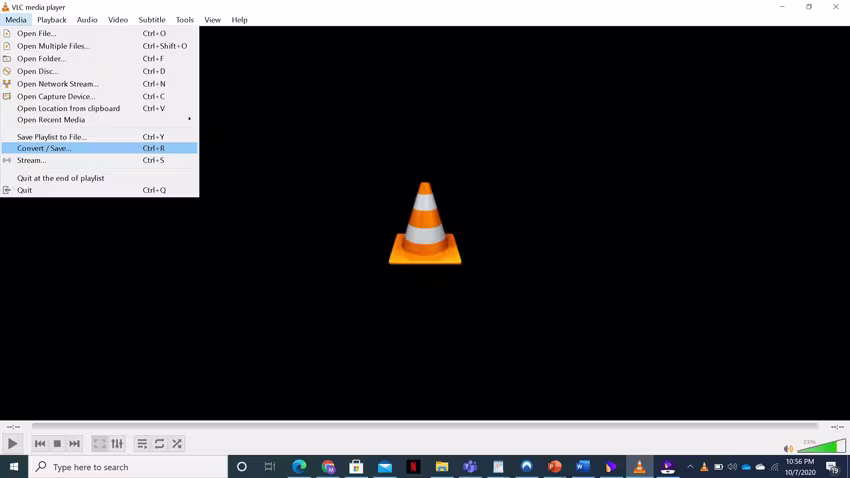Select Save Playlist to File...
The image size is (850, 478).
(99, 137)
